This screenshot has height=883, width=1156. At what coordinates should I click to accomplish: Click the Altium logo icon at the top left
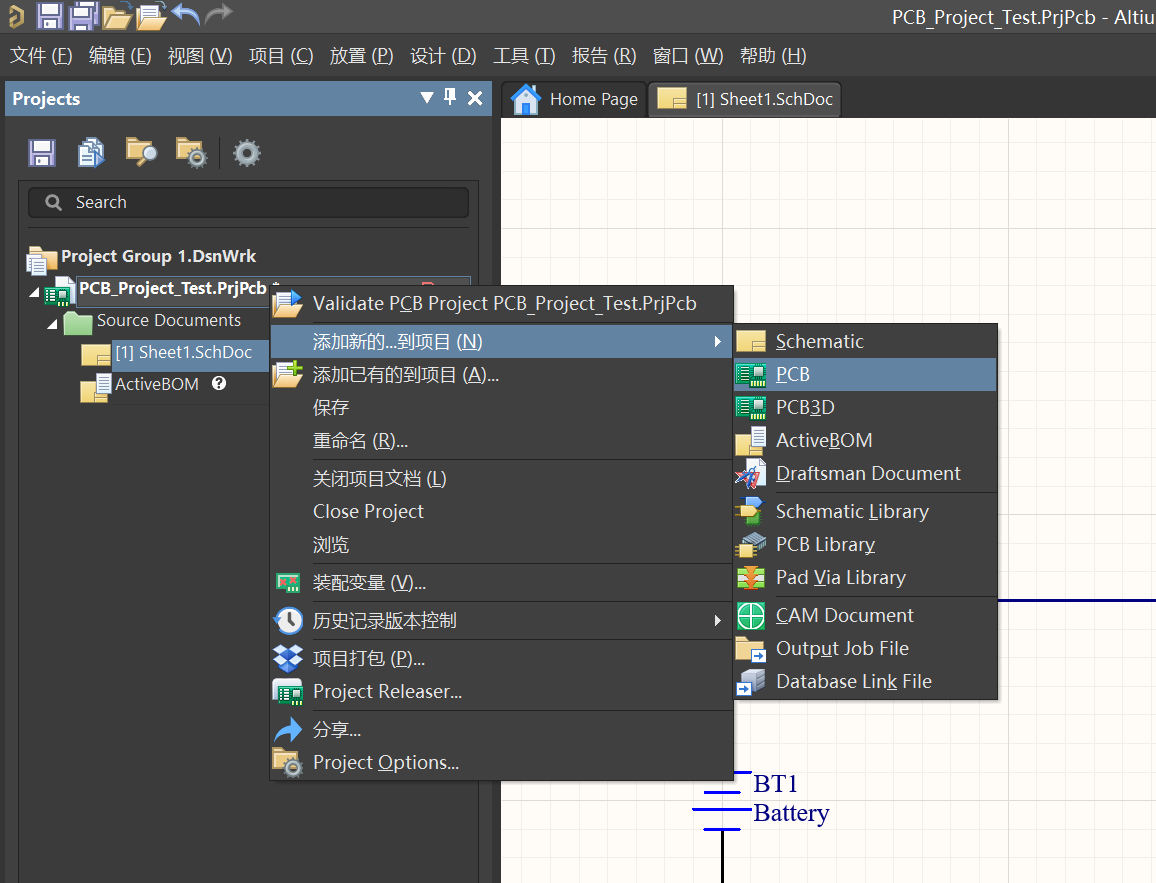15,15
